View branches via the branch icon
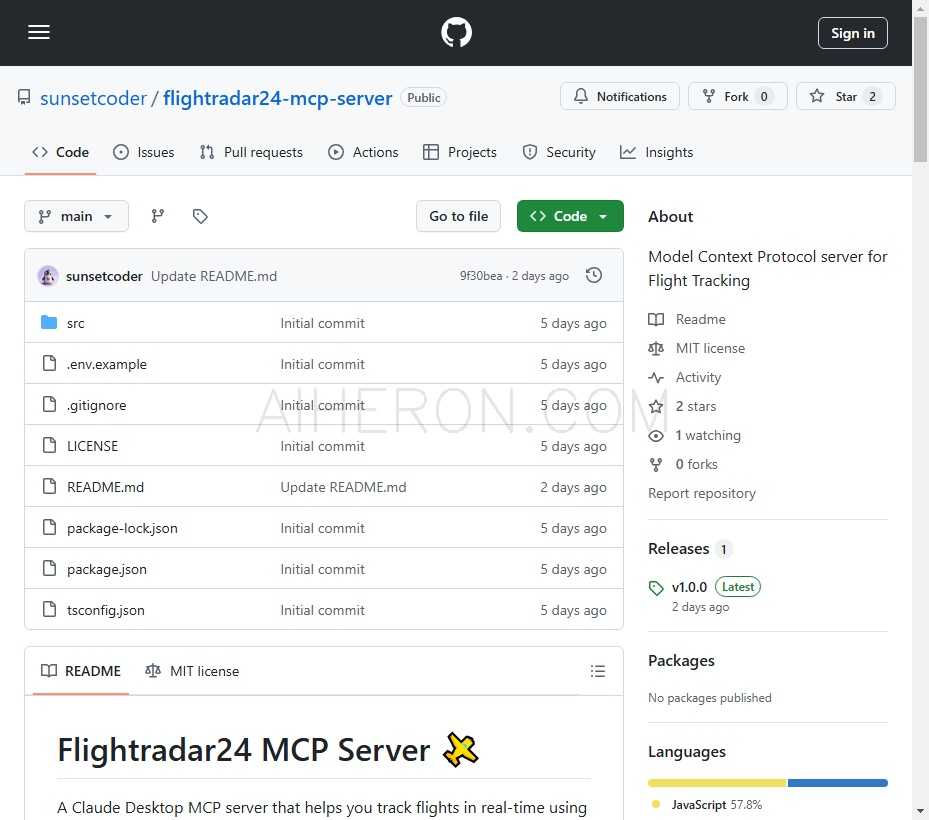929x820 pixels. click(158, 216)
